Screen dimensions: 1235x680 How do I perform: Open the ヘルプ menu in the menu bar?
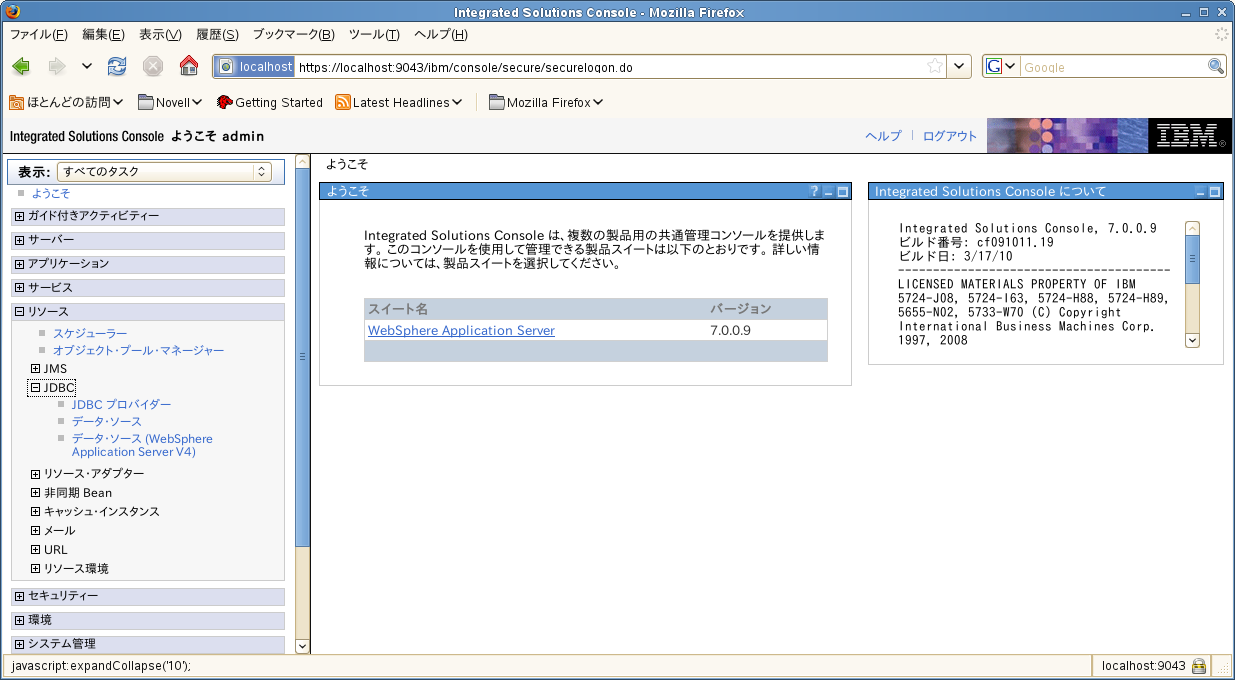pos(441,35)
